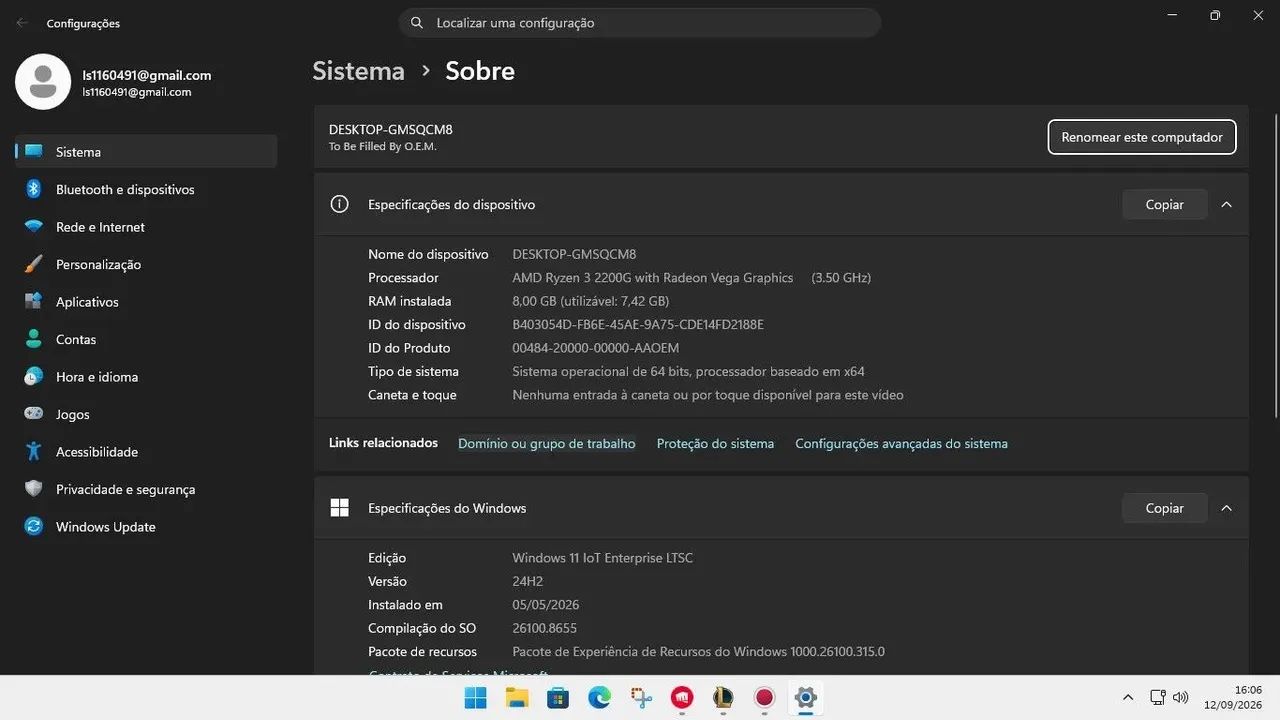The width and height of the screenshot is (1280, 720).
Task: Open Domínio ou grupo de trabalho link
Action: pos(547,444)
